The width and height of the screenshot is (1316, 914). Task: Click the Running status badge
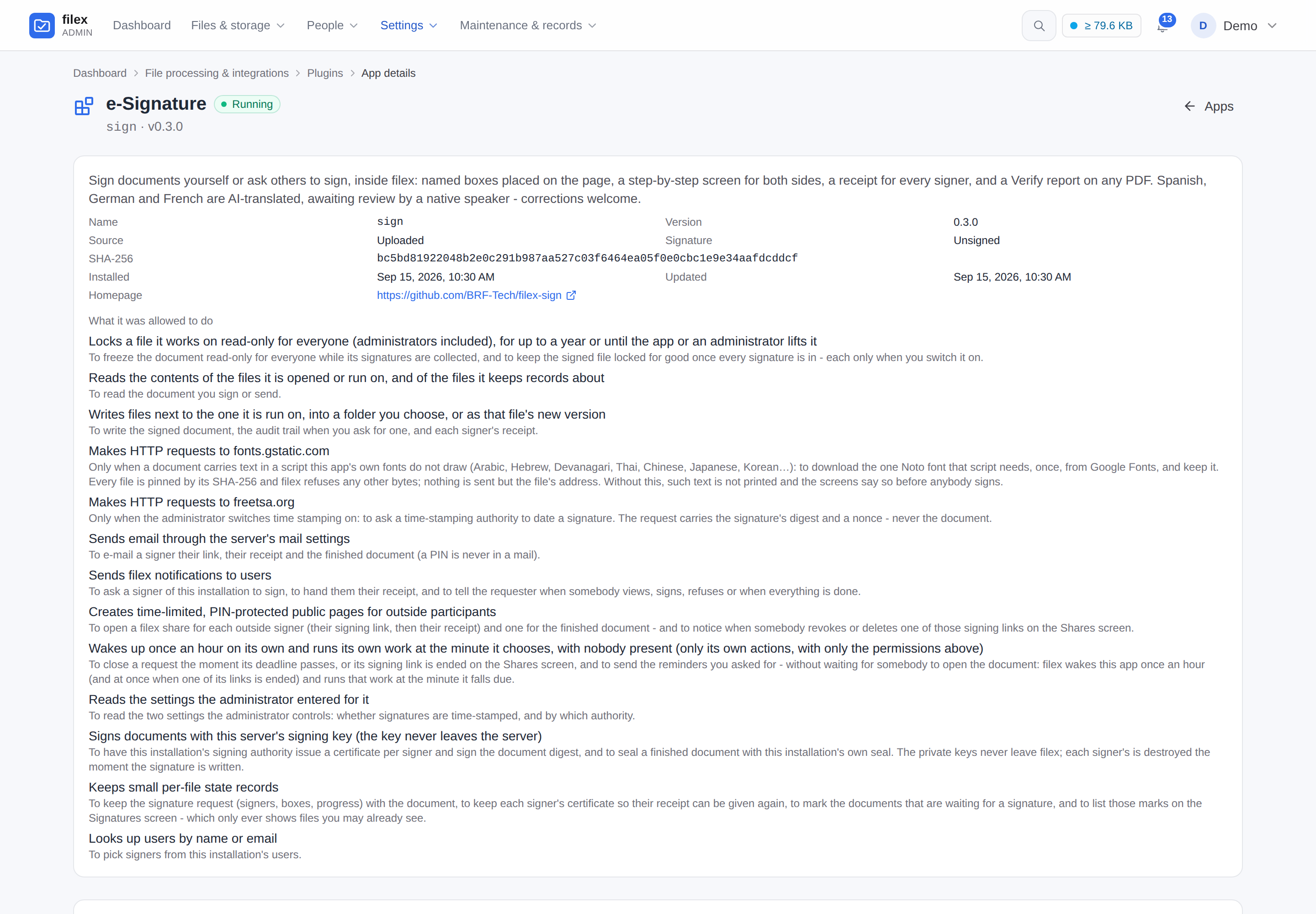(x=247, y=104)
